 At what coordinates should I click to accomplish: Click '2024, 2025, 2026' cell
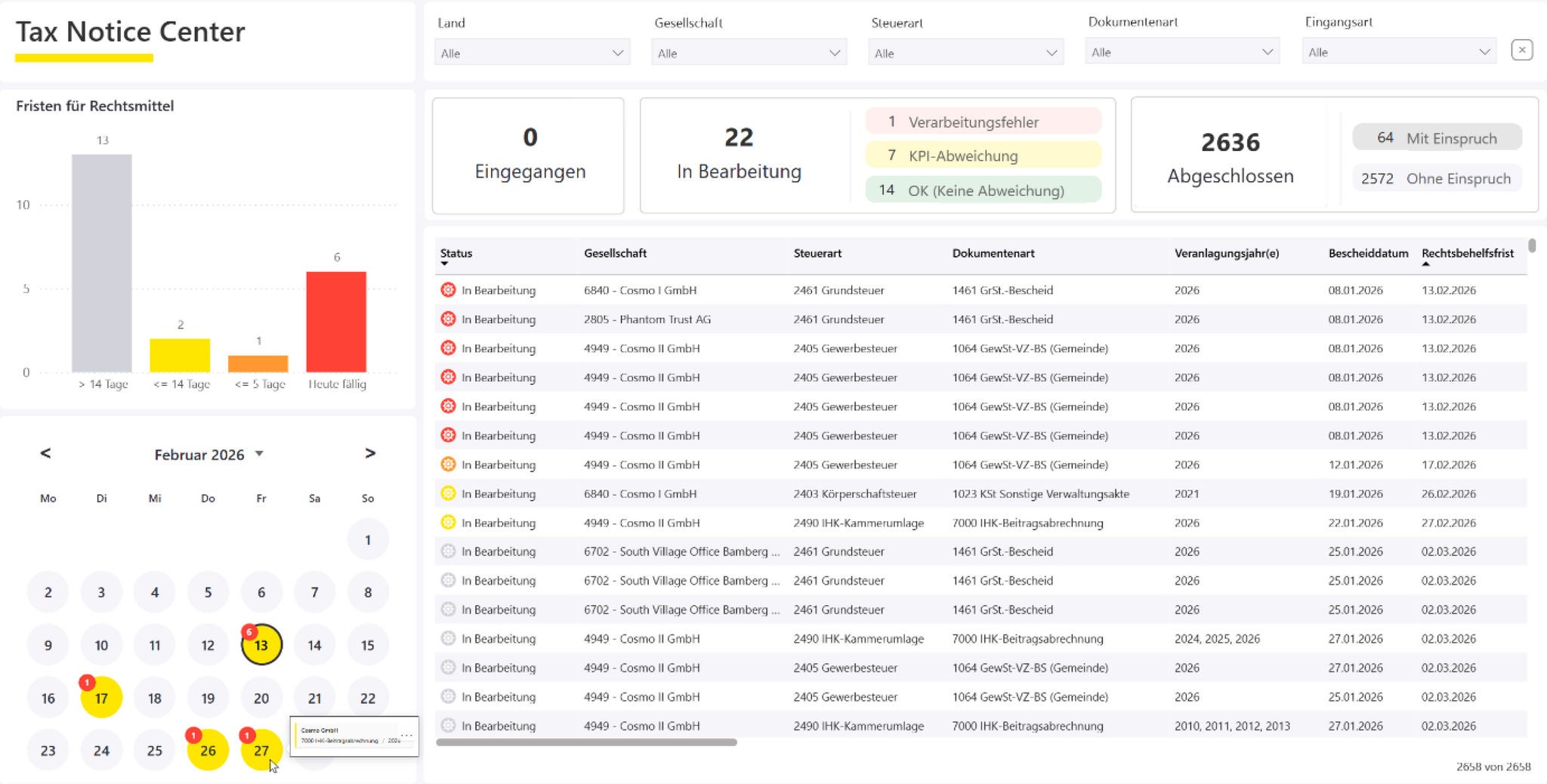[x=1217, y=638]
